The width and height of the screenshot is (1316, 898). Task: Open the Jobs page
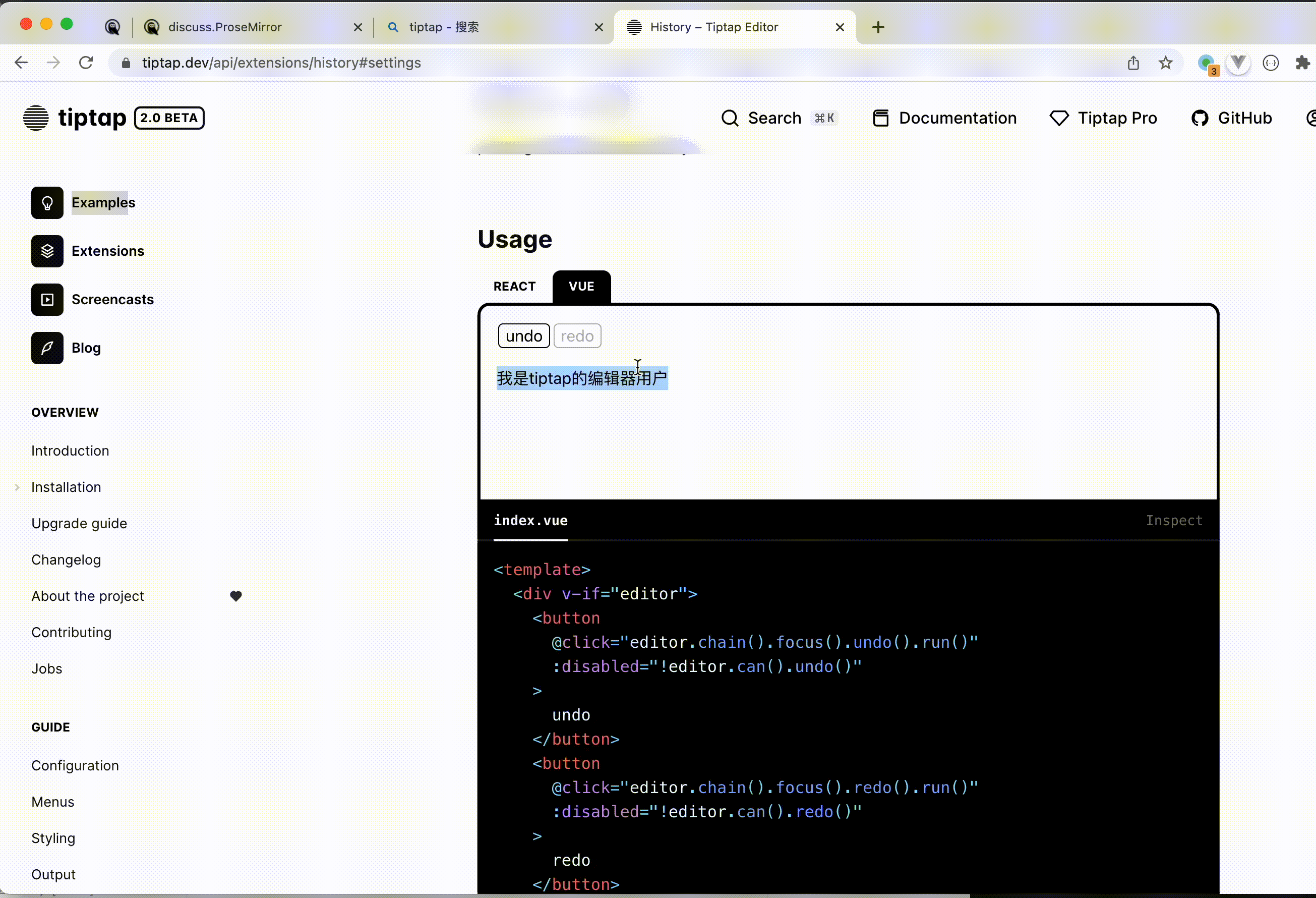coord(46,668)
